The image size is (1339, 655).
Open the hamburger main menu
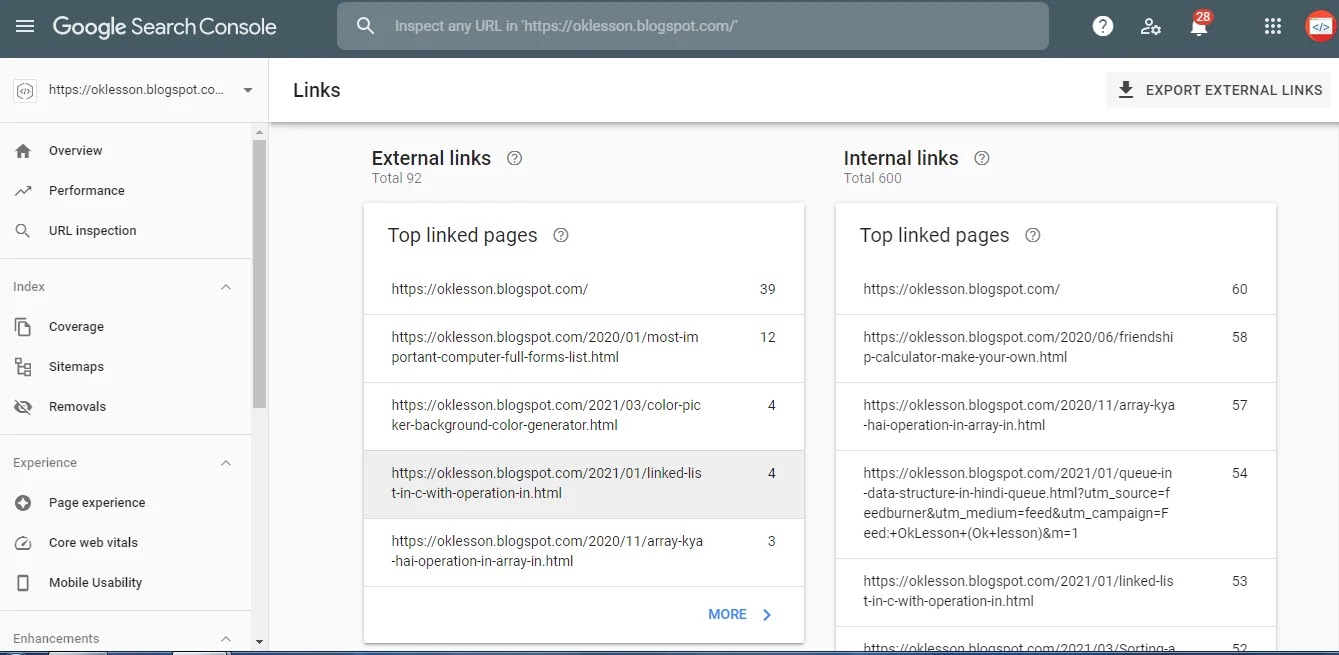click(x=25, y=27)
